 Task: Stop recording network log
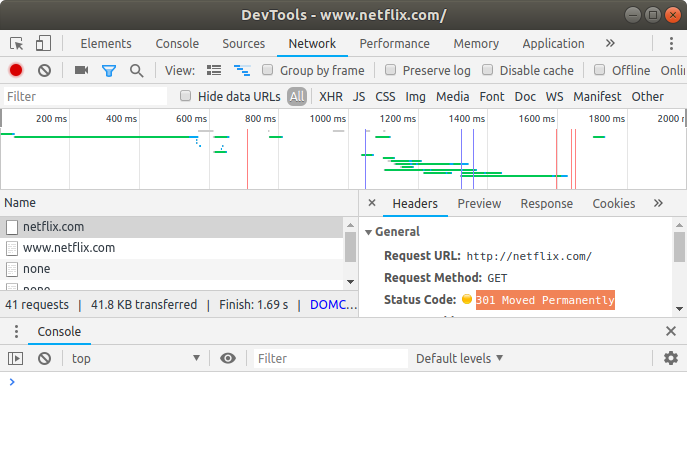tap(16, 71)
